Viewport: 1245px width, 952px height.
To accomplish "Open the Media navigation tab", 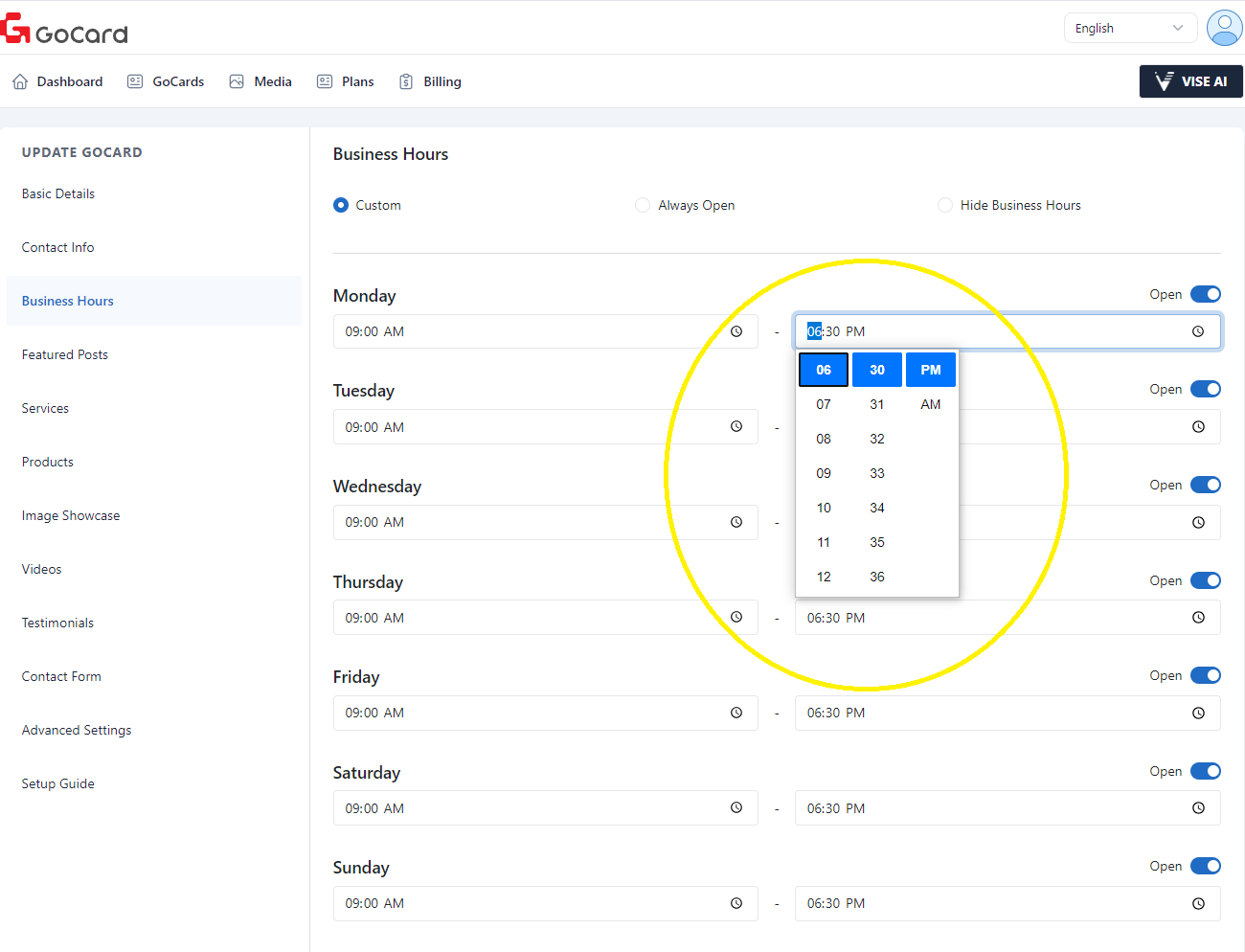I will (260, 82).
